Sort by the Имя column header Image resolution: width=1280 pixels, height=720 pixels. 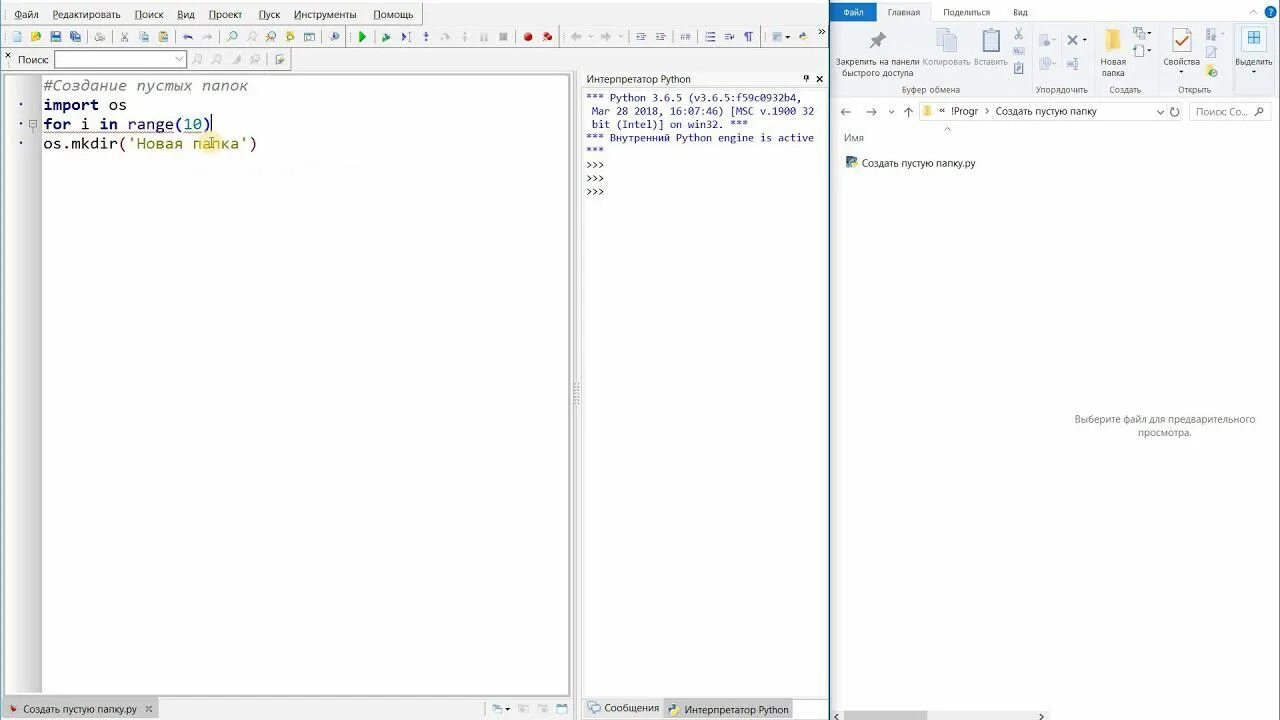tap(854, 138)
